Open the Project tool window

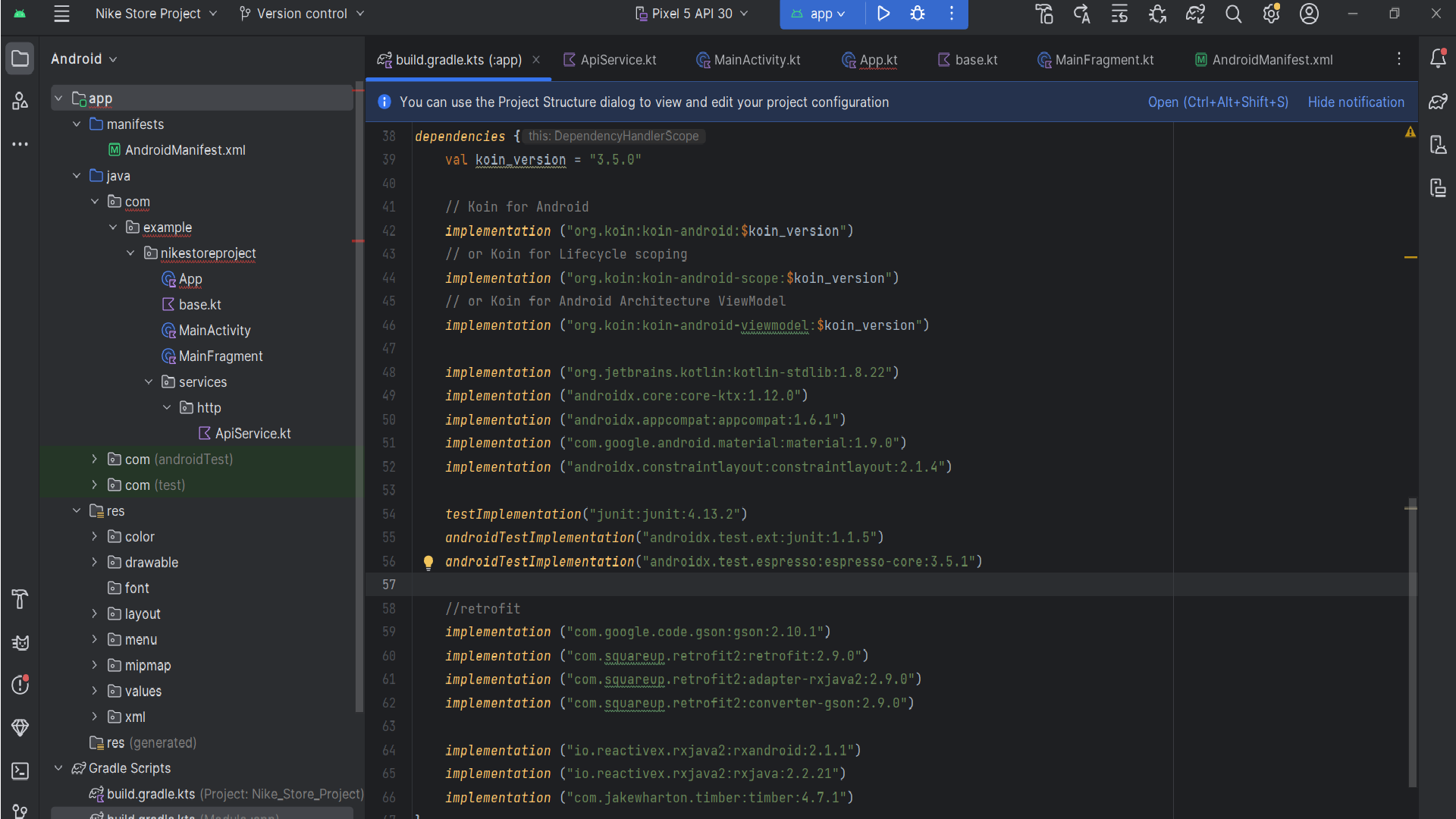point(20,58)
